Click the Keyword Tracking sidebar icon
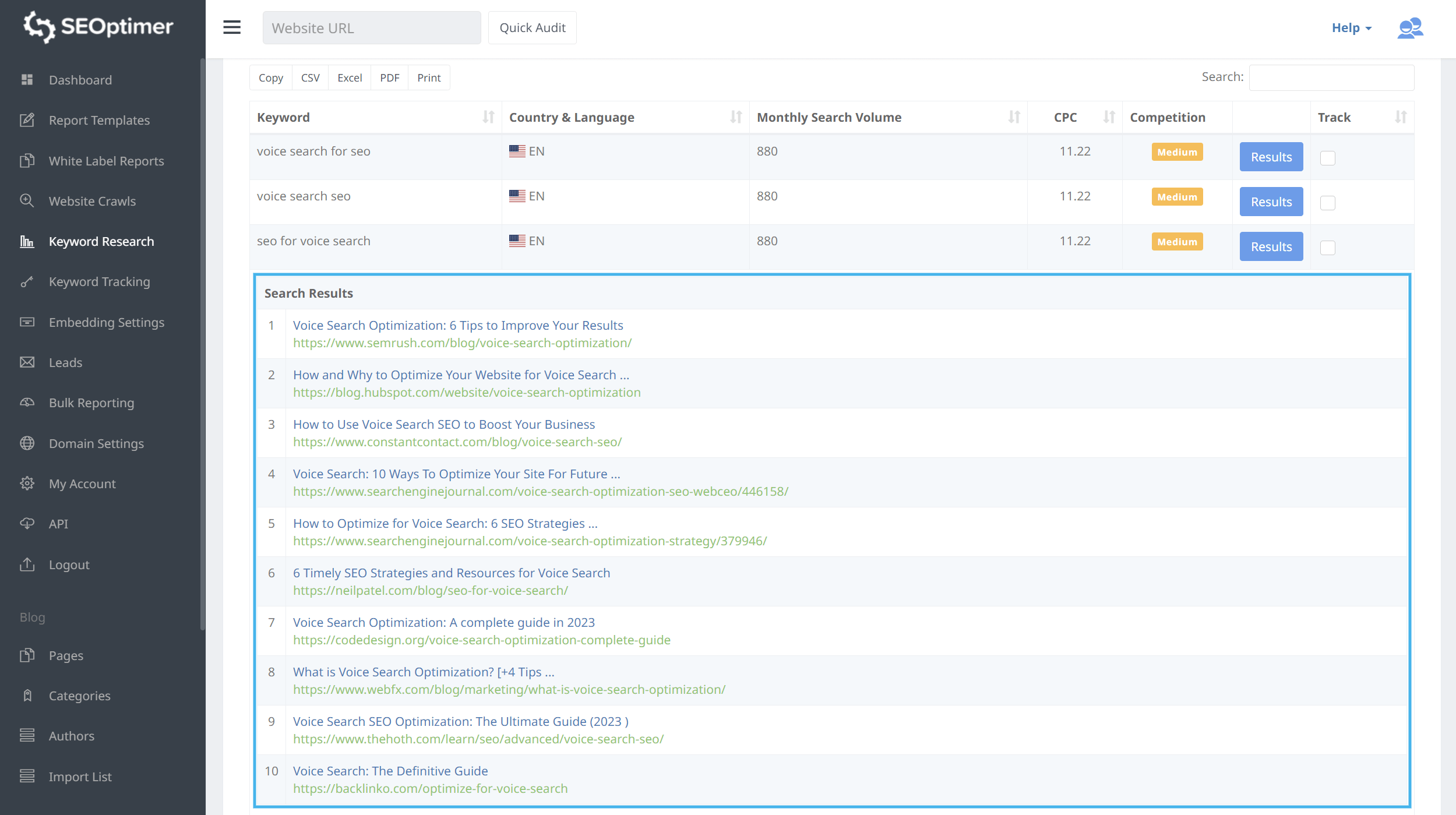 [28, 281]
